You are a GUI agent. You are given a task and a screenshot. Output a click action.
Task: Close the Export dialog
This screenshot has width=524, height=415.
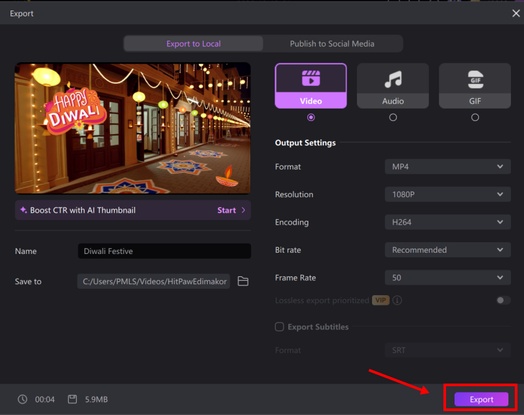point(516,13)
